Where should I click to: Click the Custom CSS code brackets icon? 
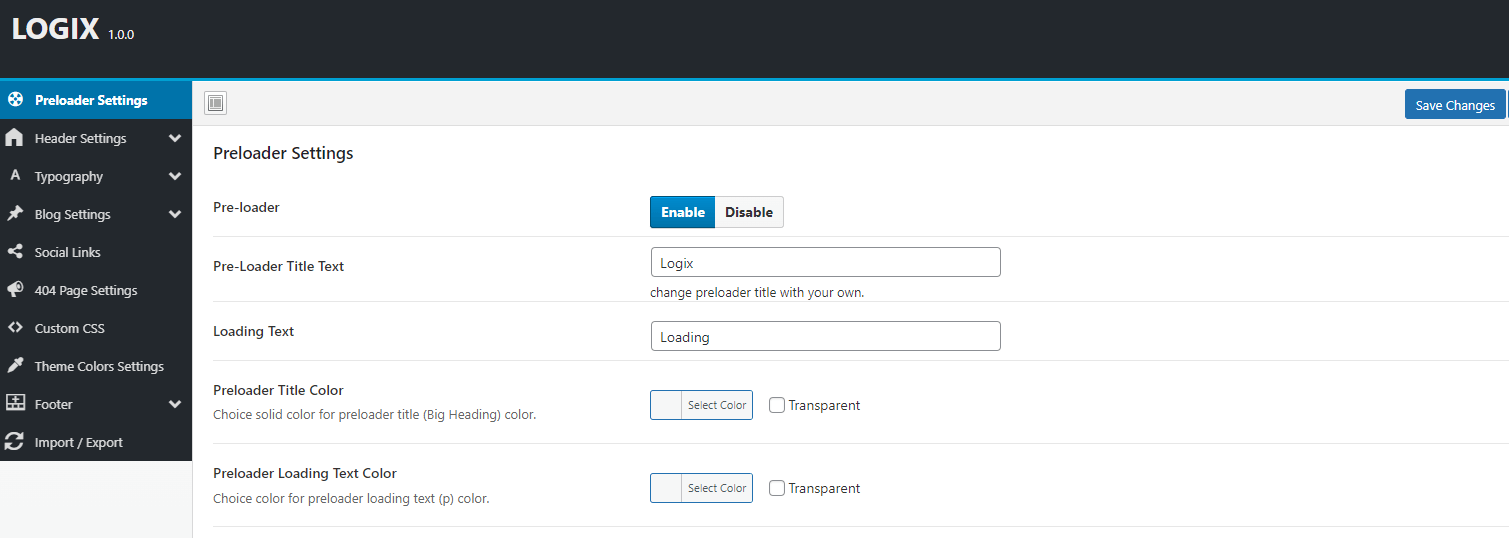(15, 328)
